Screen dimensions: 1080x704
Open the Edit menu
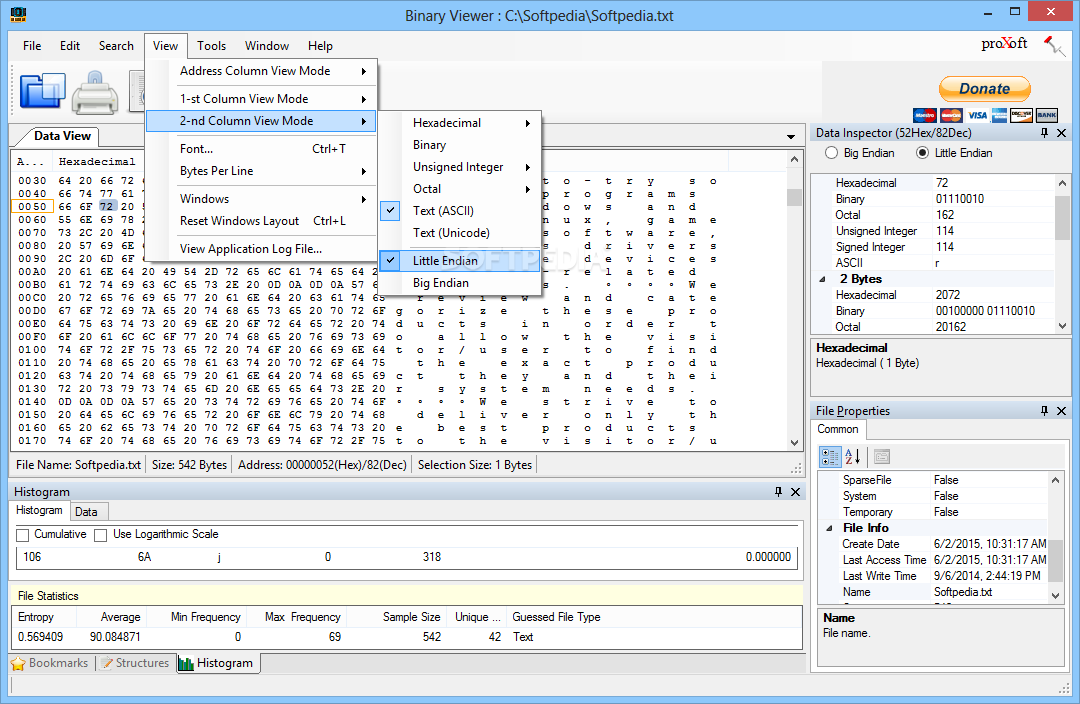pos(70,45)
